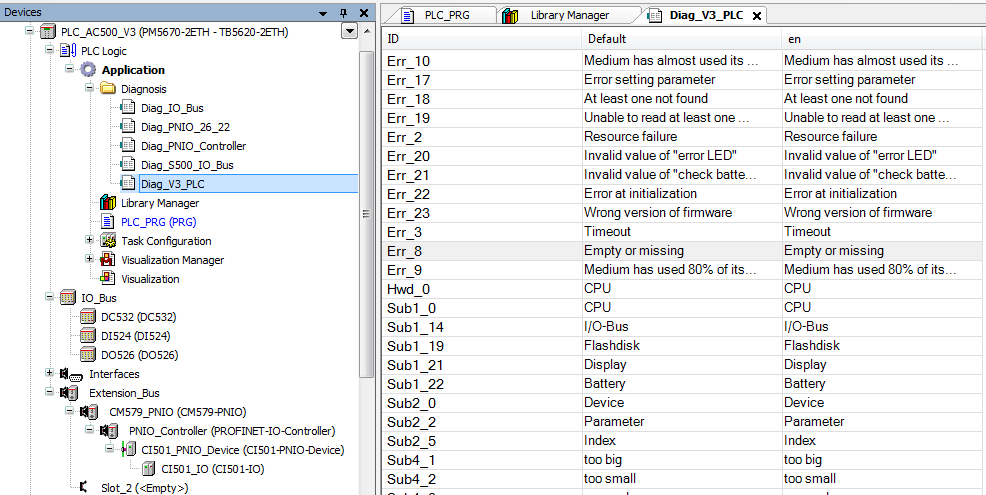The image size is (986, 495).
Task: Click the Application gear icon
Action: [88, 70]
